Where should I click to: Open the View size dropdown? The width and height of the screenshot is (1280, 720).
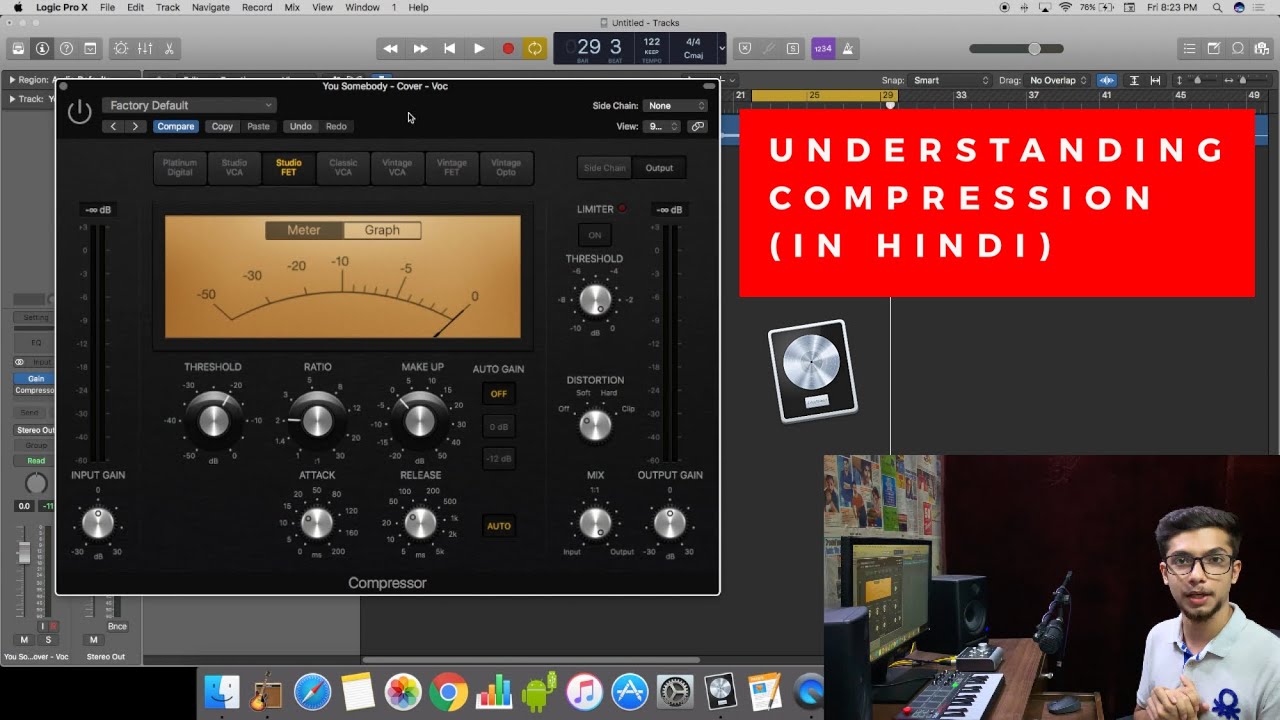(x=662, y=126)
